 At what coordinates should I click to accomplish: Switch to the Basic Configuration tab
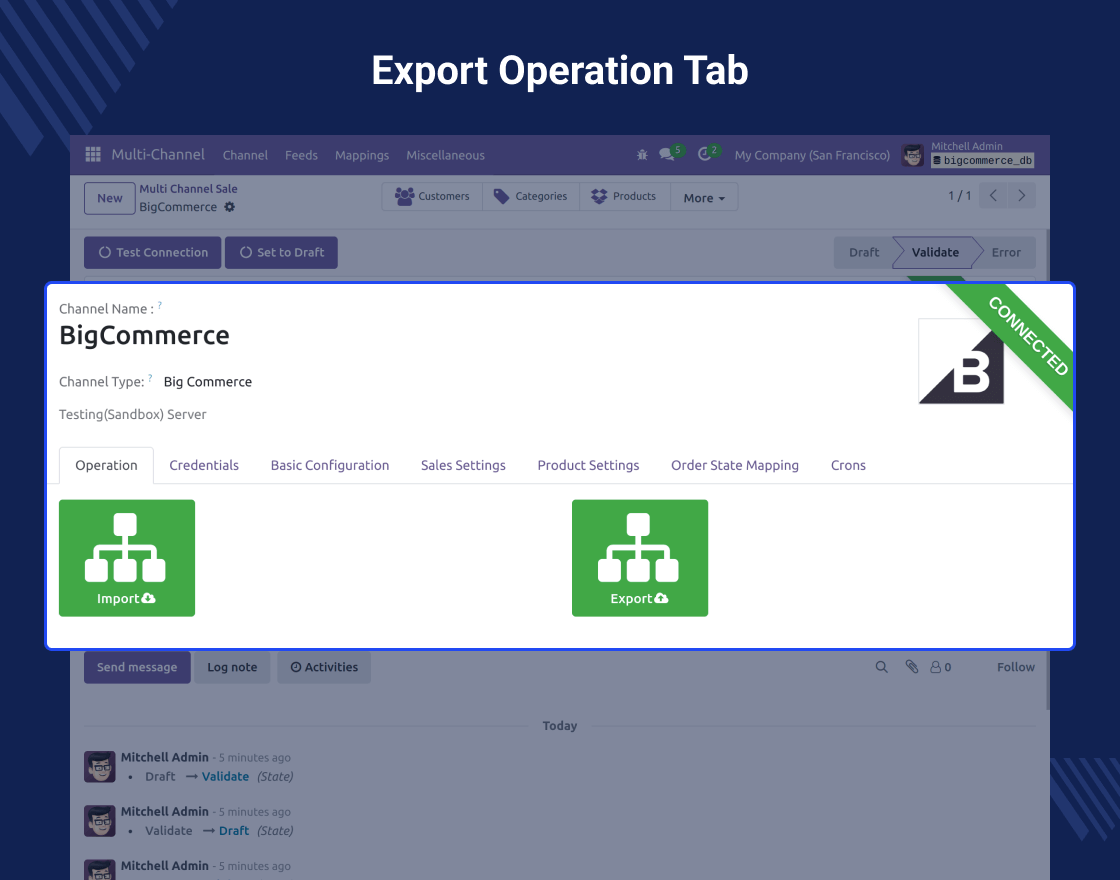[330, 466]
